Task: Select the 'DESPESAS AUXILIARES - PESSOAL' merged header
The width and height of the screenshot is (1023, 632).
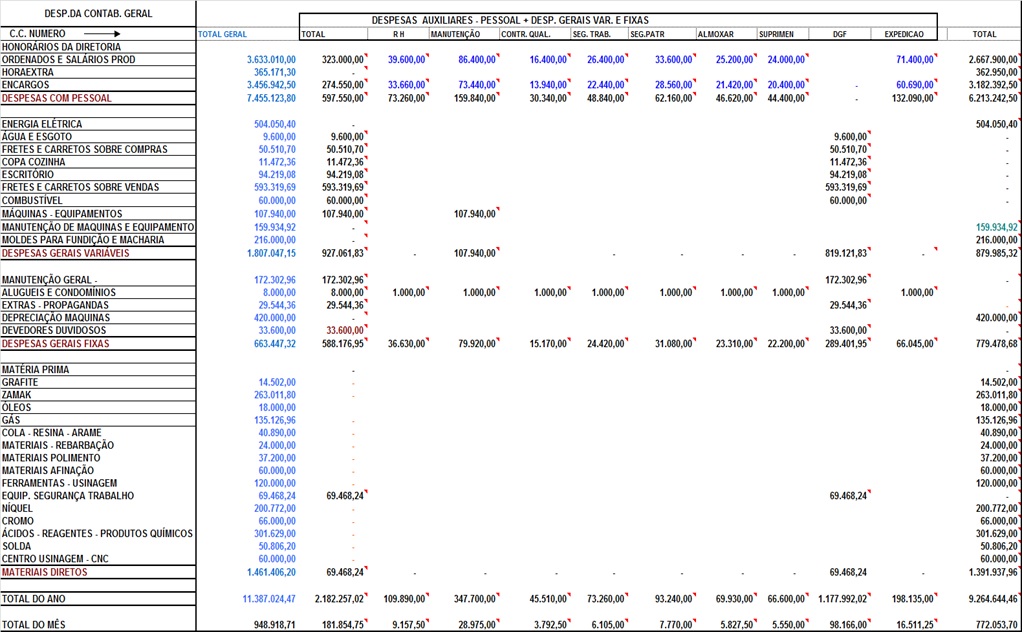Action: [510, 20]
